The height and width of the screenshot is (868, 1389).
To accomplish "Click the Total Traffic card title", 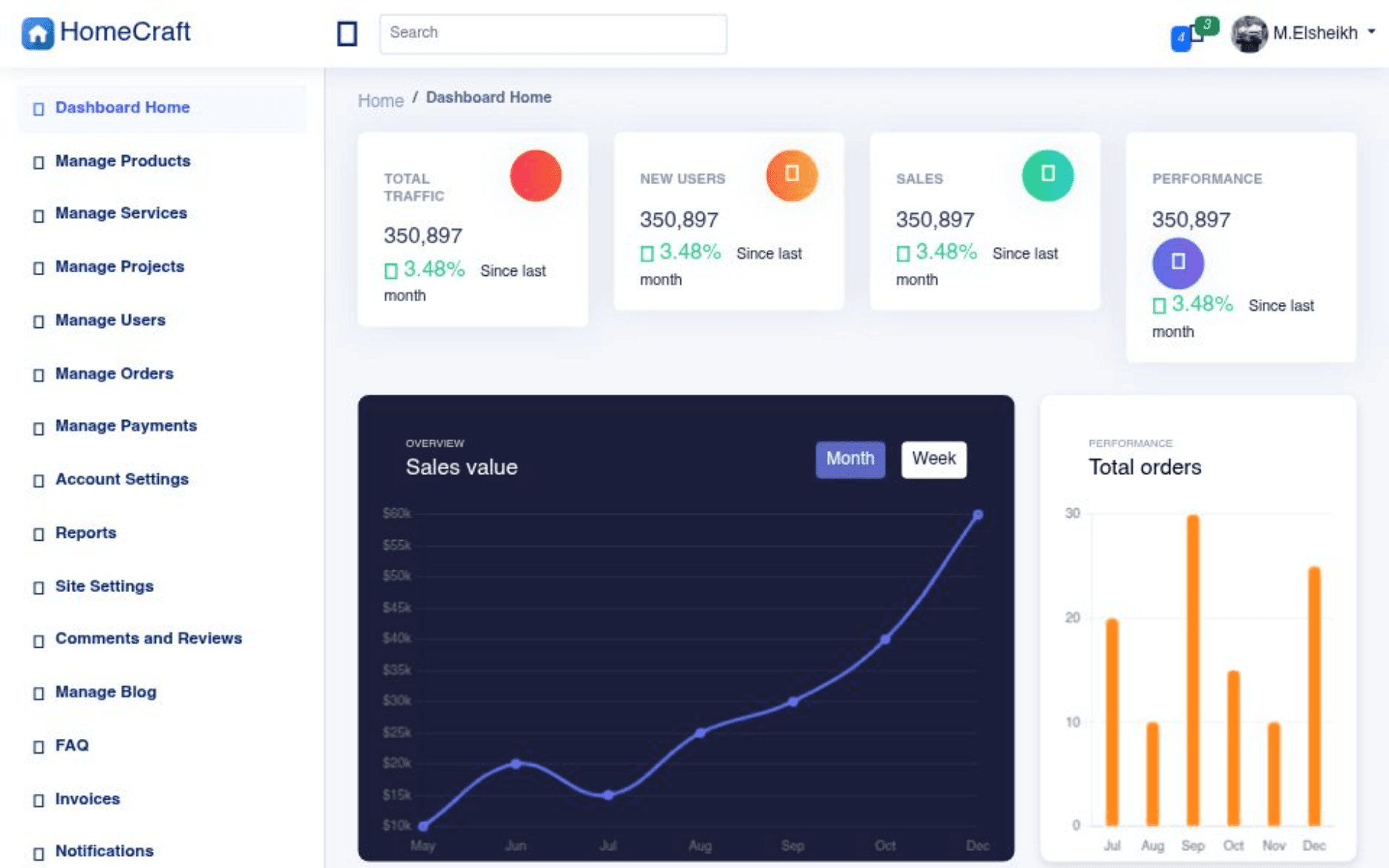I will [x=414, y=188].
